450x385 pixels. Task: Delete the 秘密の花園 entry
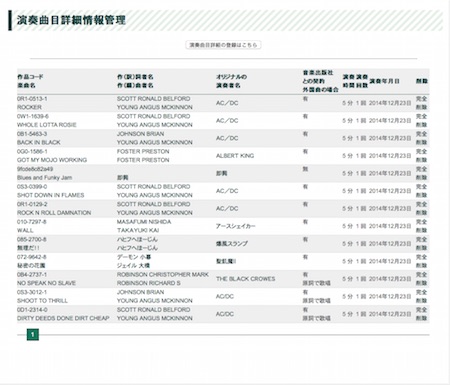(421, 261)
